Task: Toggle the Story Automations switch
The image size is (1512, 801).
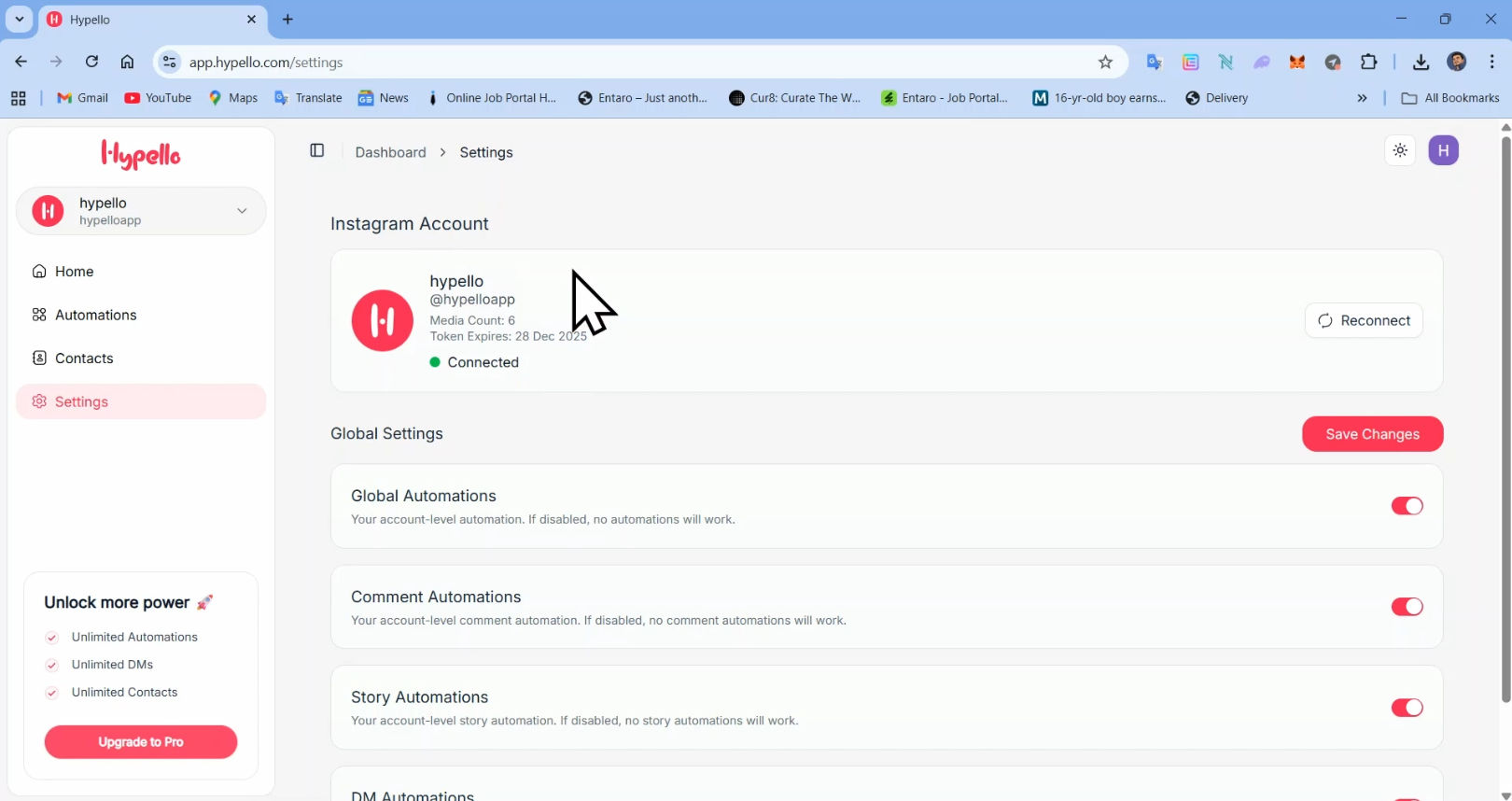Action: (1407, 708)
